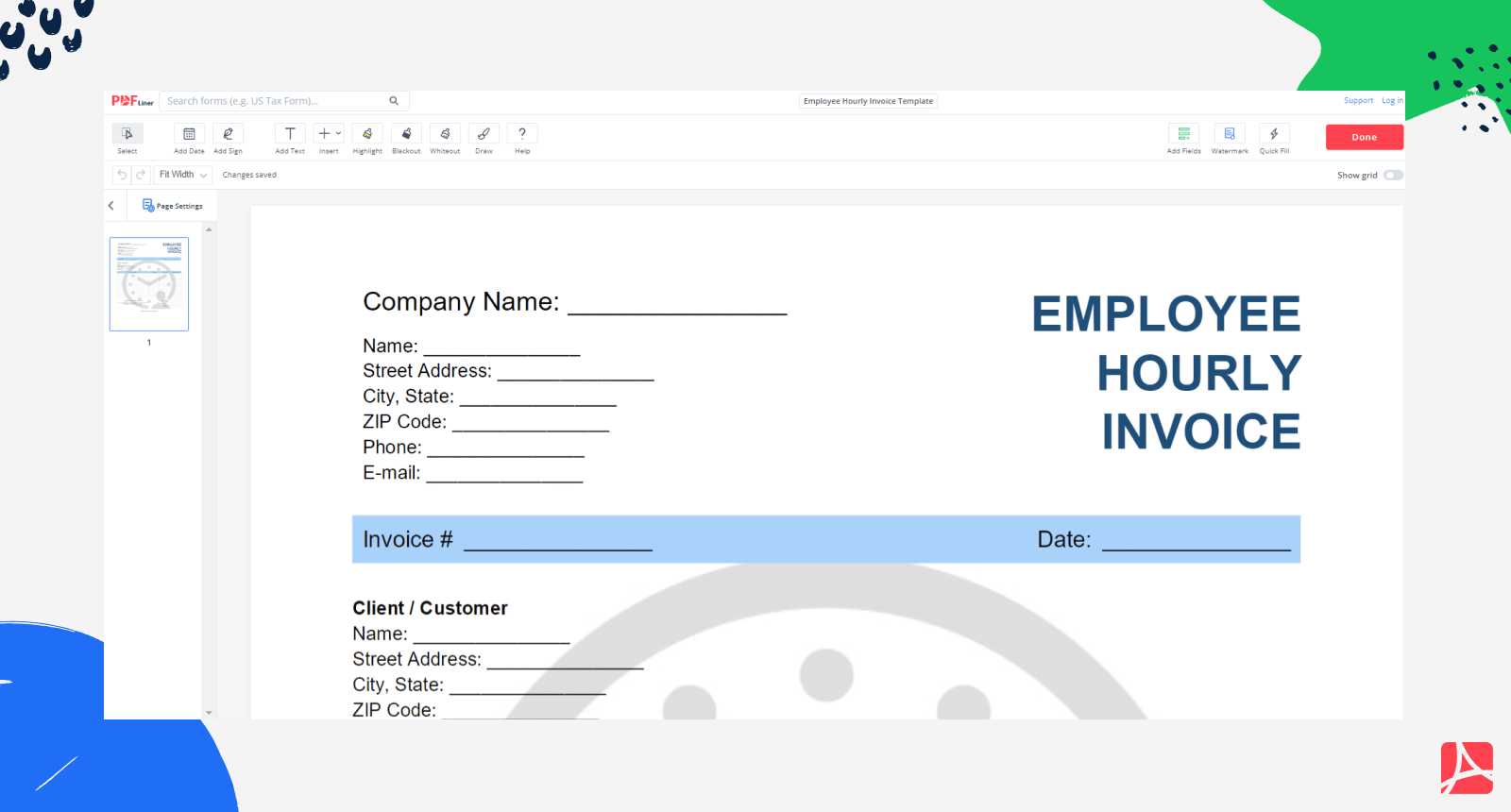The height and width of the screenshot is (812, 1511).
Task: Expand the Fit Width zoom dropdown
Action: (183, 175)
